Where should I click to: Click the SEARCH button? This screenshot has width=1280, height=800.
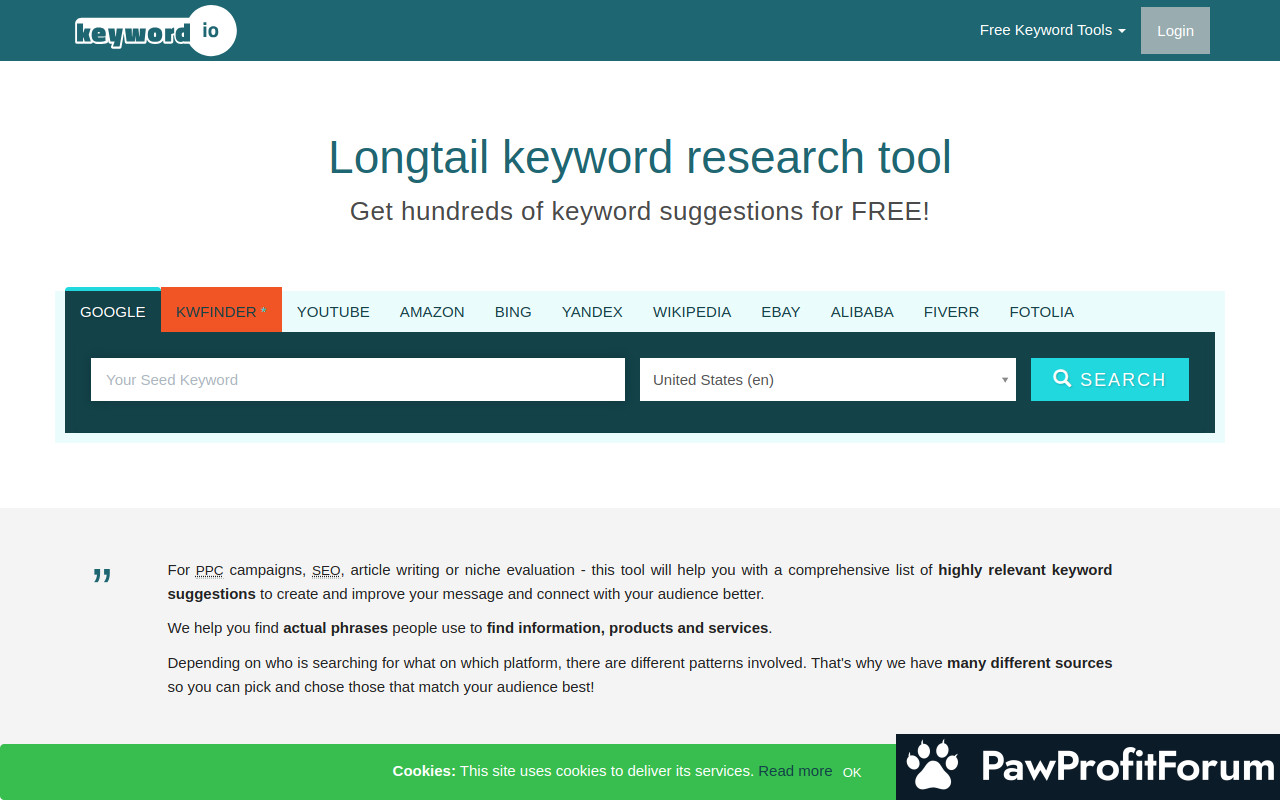[1110, 379]
